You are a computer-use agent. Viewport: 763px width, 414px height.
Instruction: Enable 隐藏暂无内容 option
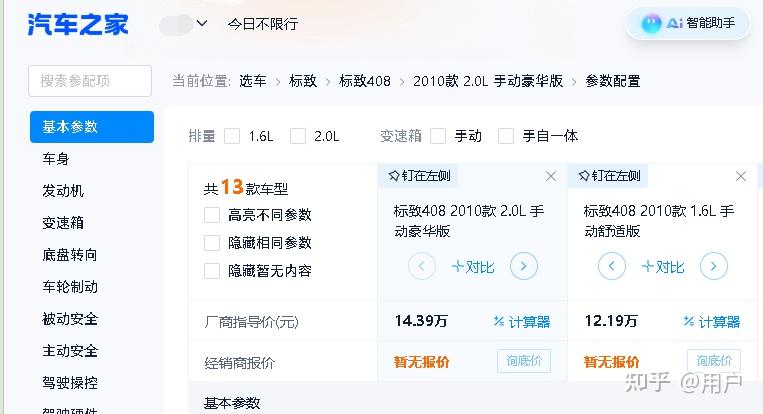212,271
